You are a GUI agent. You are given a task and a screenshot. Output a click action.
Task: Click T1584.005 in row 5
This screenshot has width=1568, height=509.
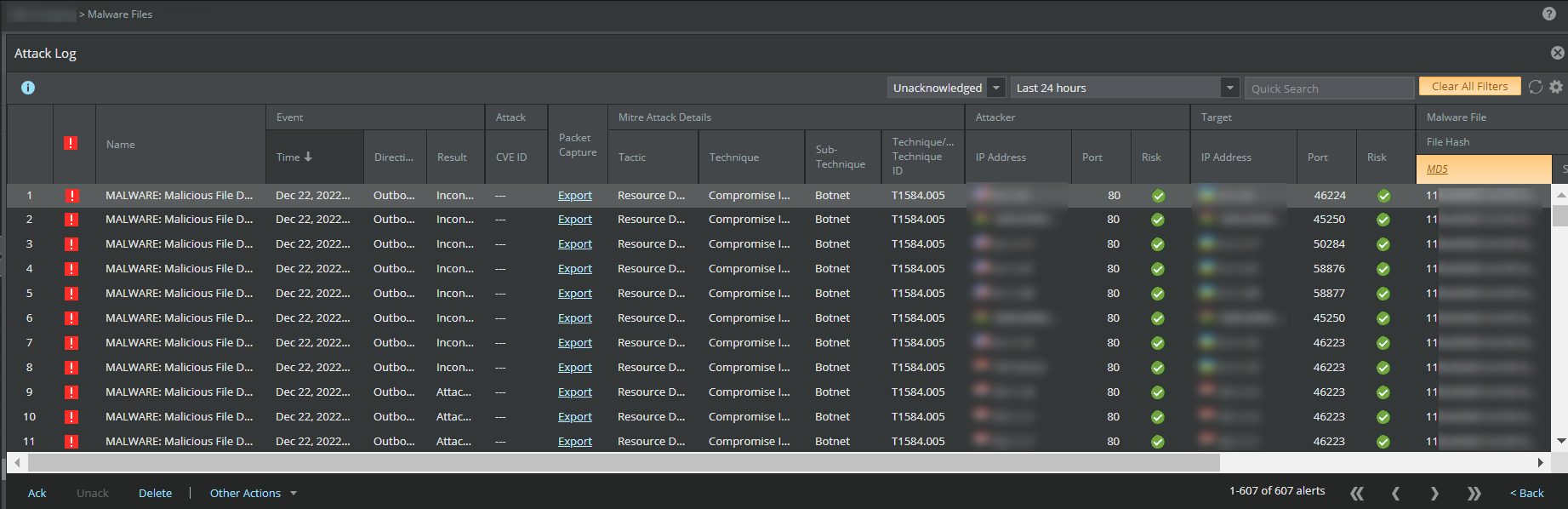918,293
